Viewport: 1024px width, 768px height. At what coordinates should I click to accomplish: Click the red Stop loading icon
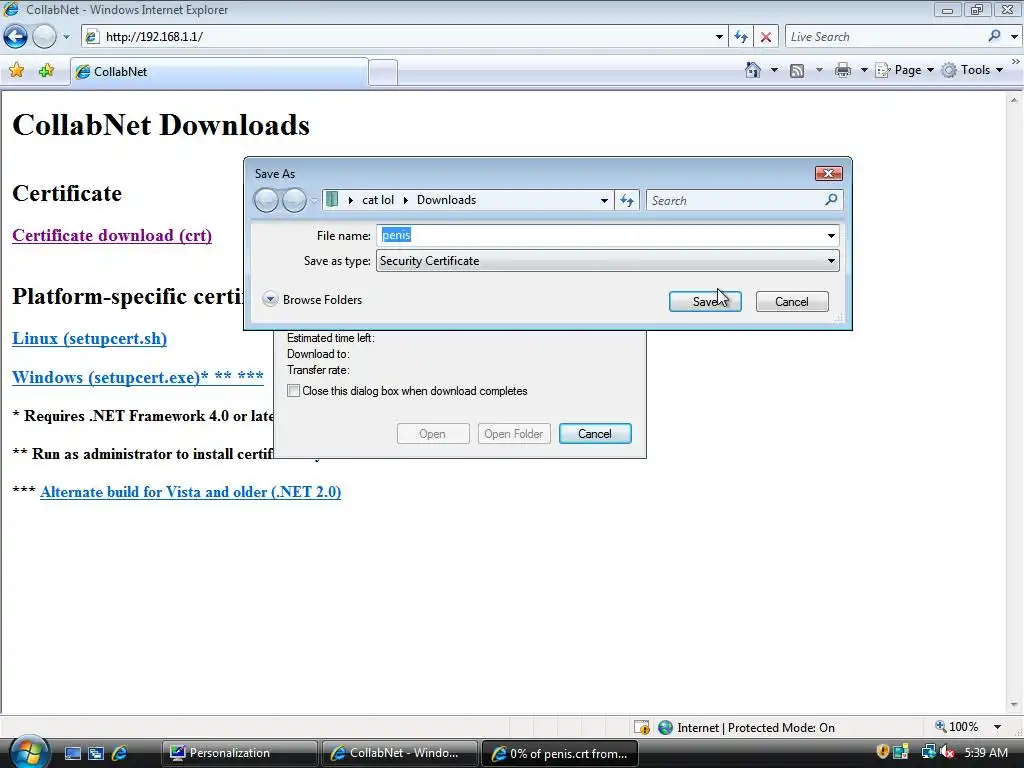[766, 37]
